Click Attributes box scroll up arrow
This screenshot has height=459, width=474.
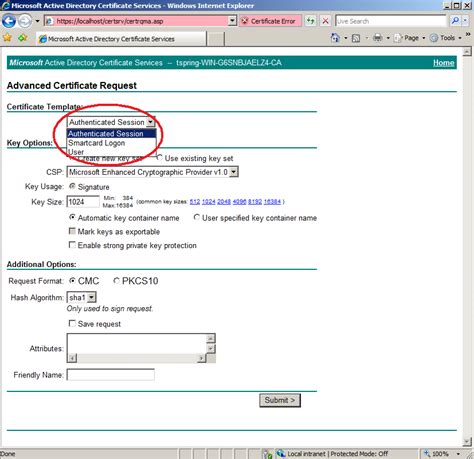coord(211,338)
